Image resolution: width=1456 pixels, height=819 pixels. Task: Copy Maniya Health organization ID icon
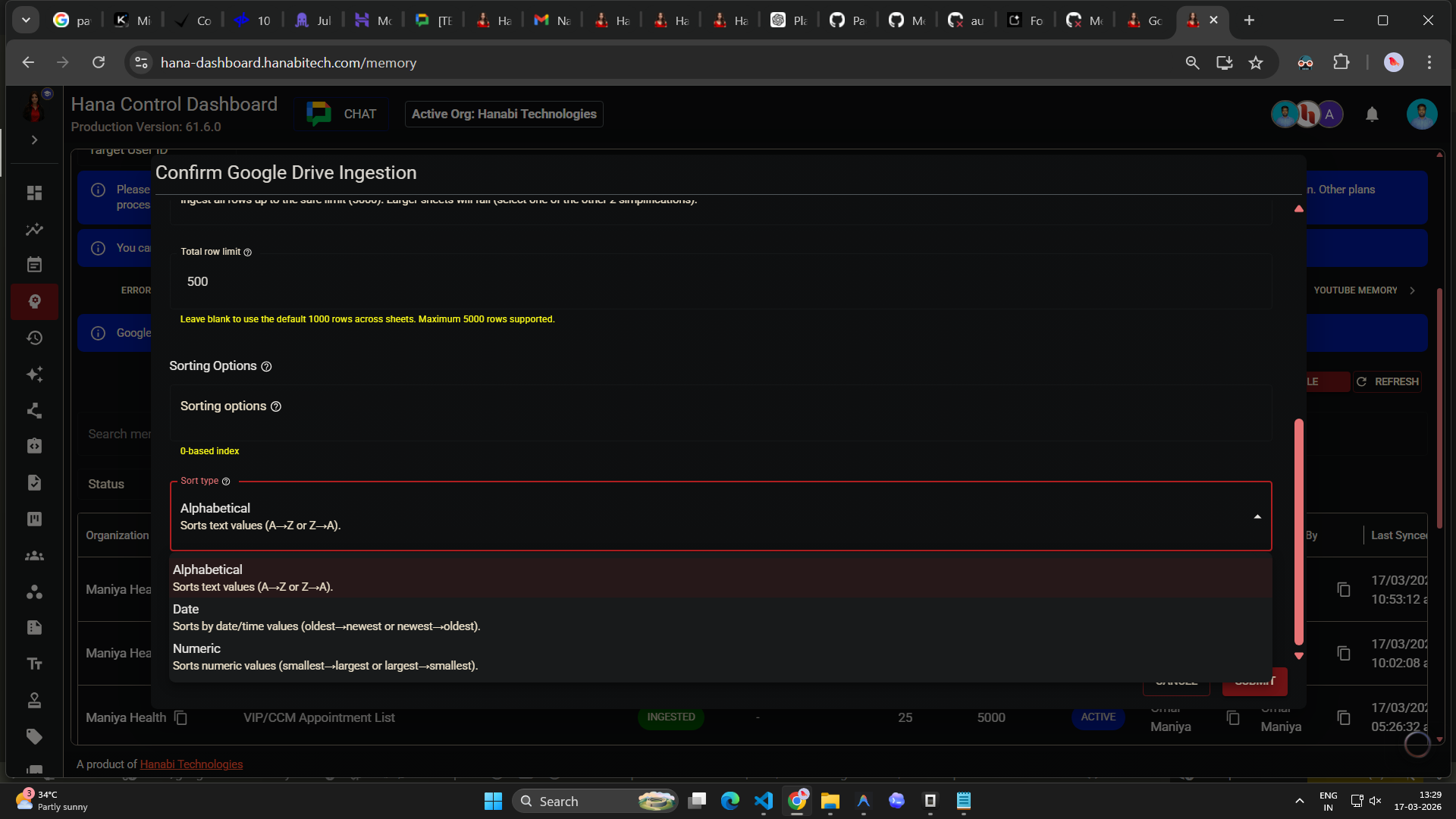(180, 717)
